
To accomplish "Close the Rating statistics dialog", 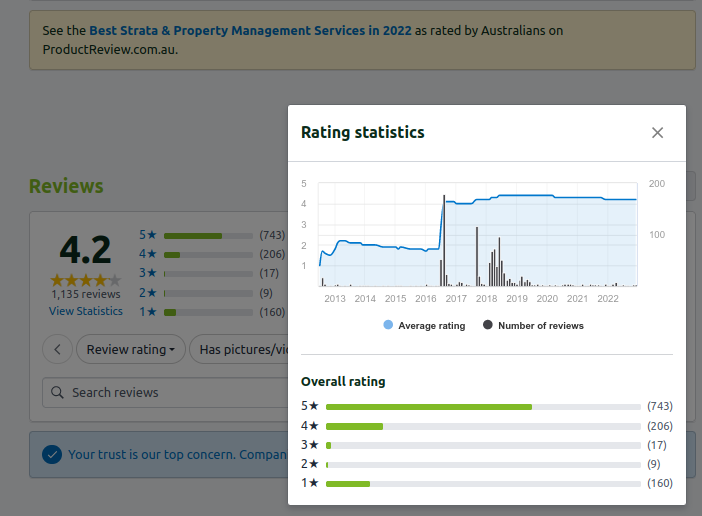I will coord(657,133).
